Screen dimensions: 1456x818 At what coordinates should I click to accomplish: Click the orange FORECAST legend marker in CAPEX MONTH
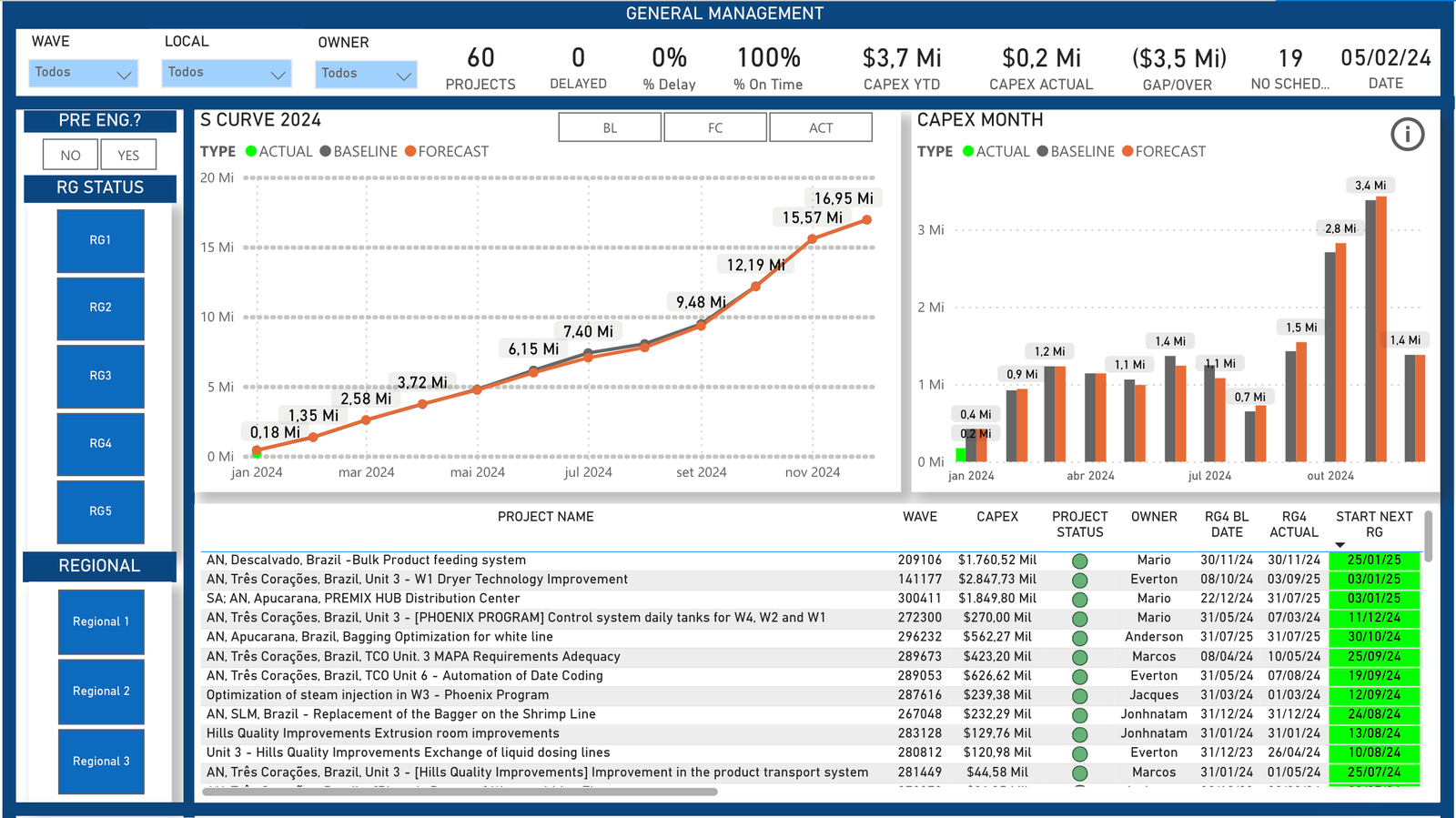1127,151
